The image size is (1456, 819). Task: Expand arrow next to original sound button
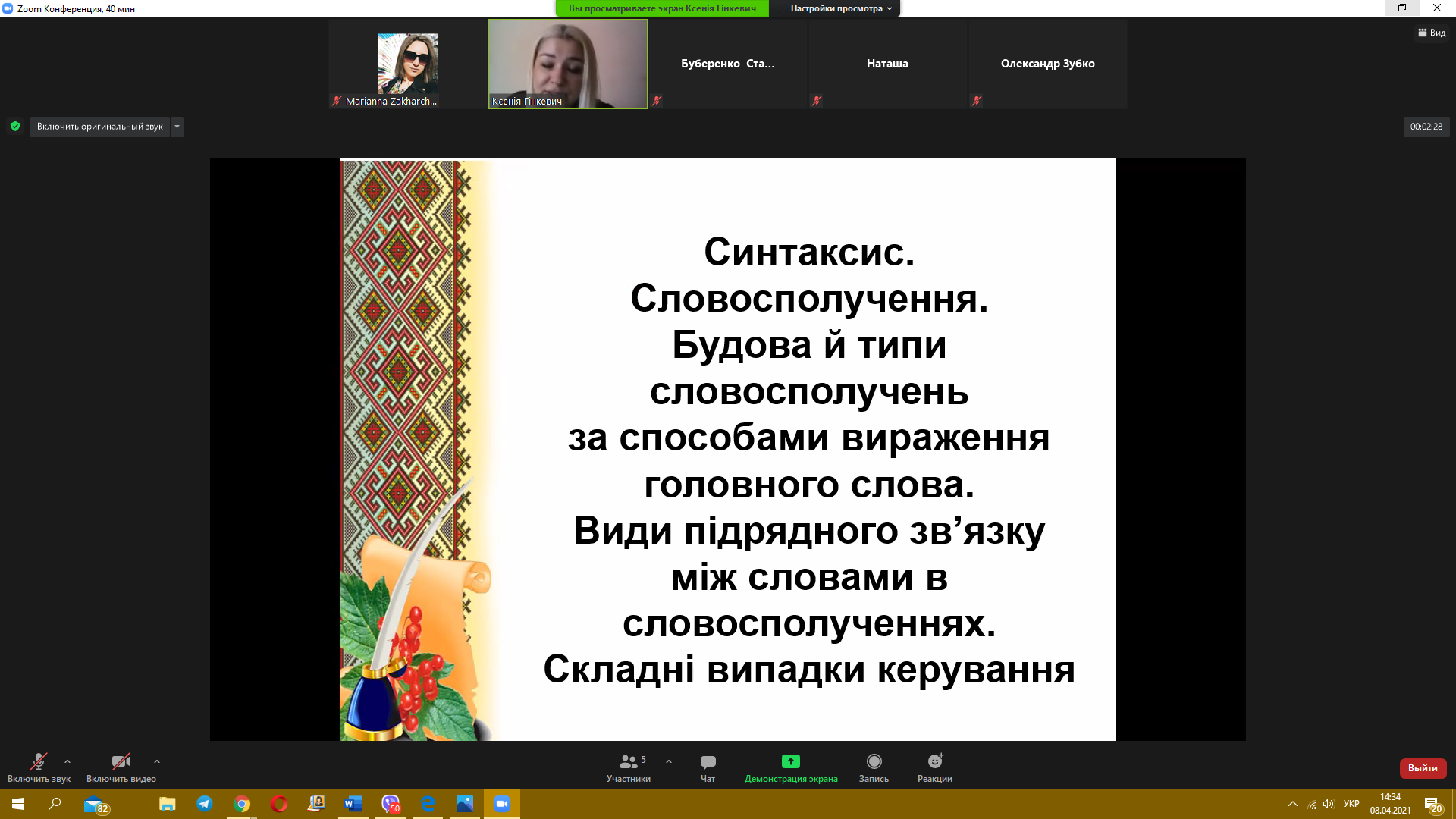pos(177,127)
